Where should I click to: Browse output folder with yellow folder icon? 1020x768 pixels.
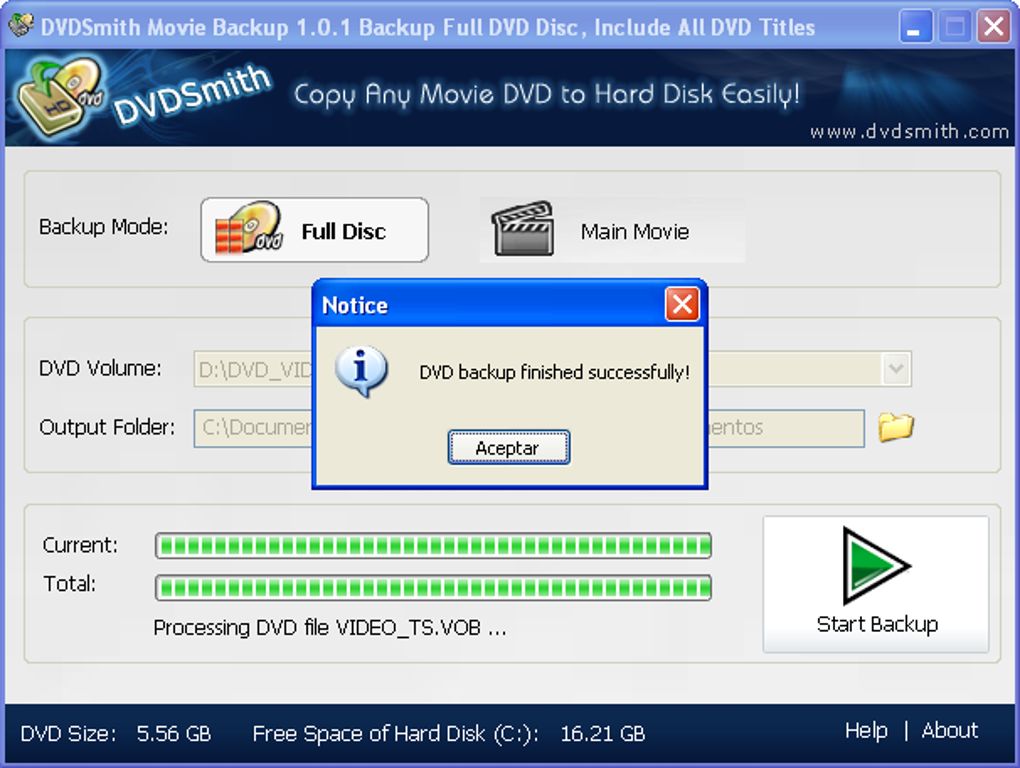pos(896,427)
